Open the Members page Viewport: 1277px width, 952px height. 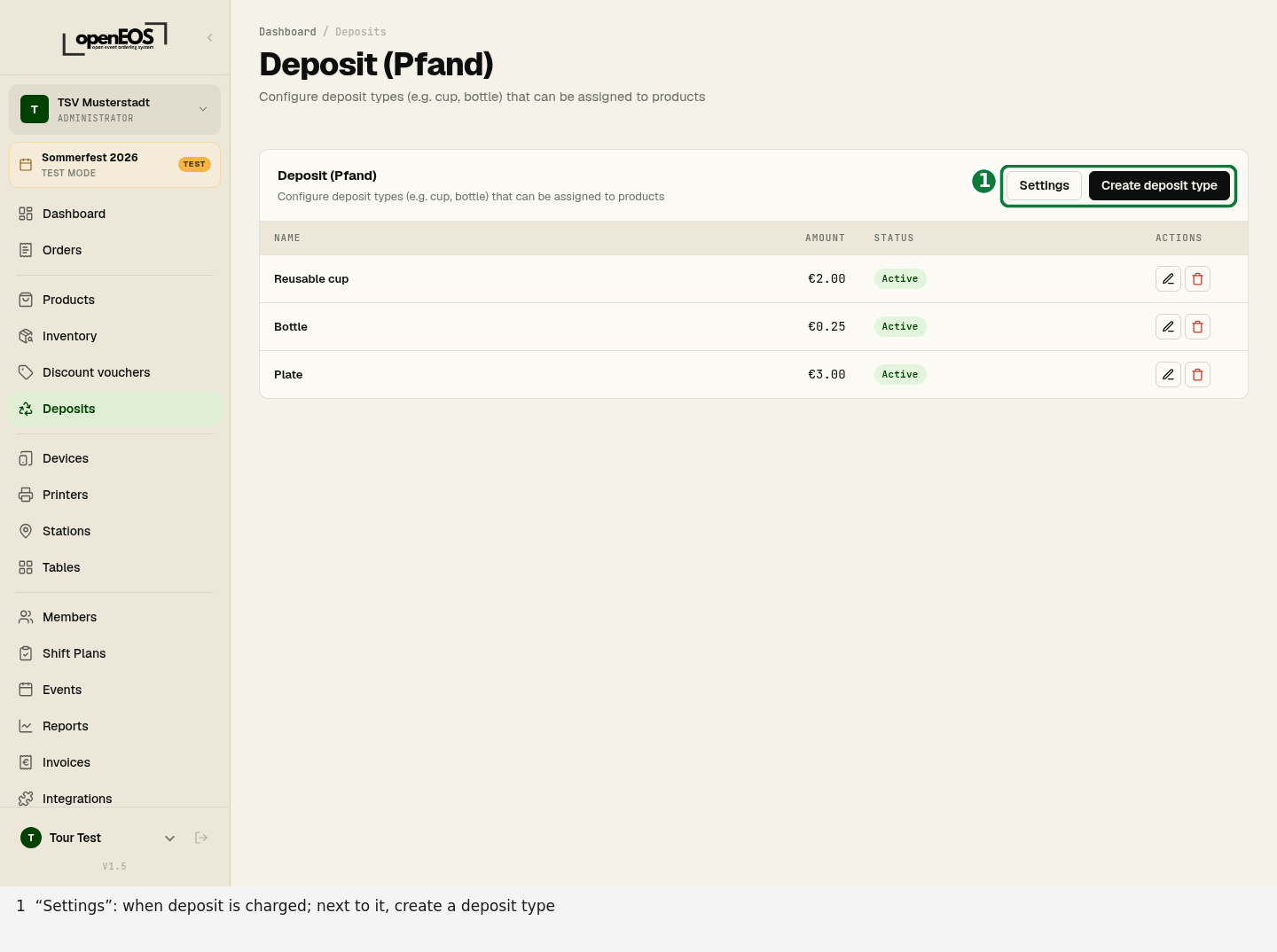[114, 617]
